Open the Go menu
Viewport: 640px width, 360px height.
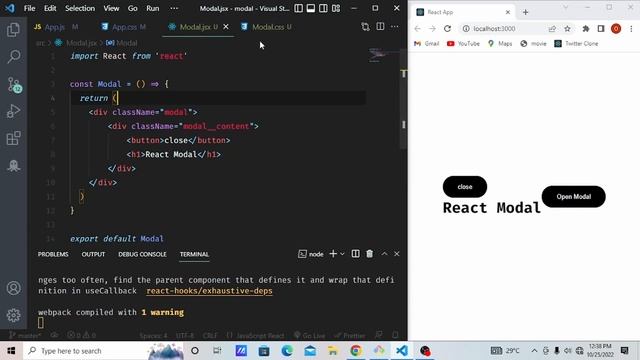point(133,8)
